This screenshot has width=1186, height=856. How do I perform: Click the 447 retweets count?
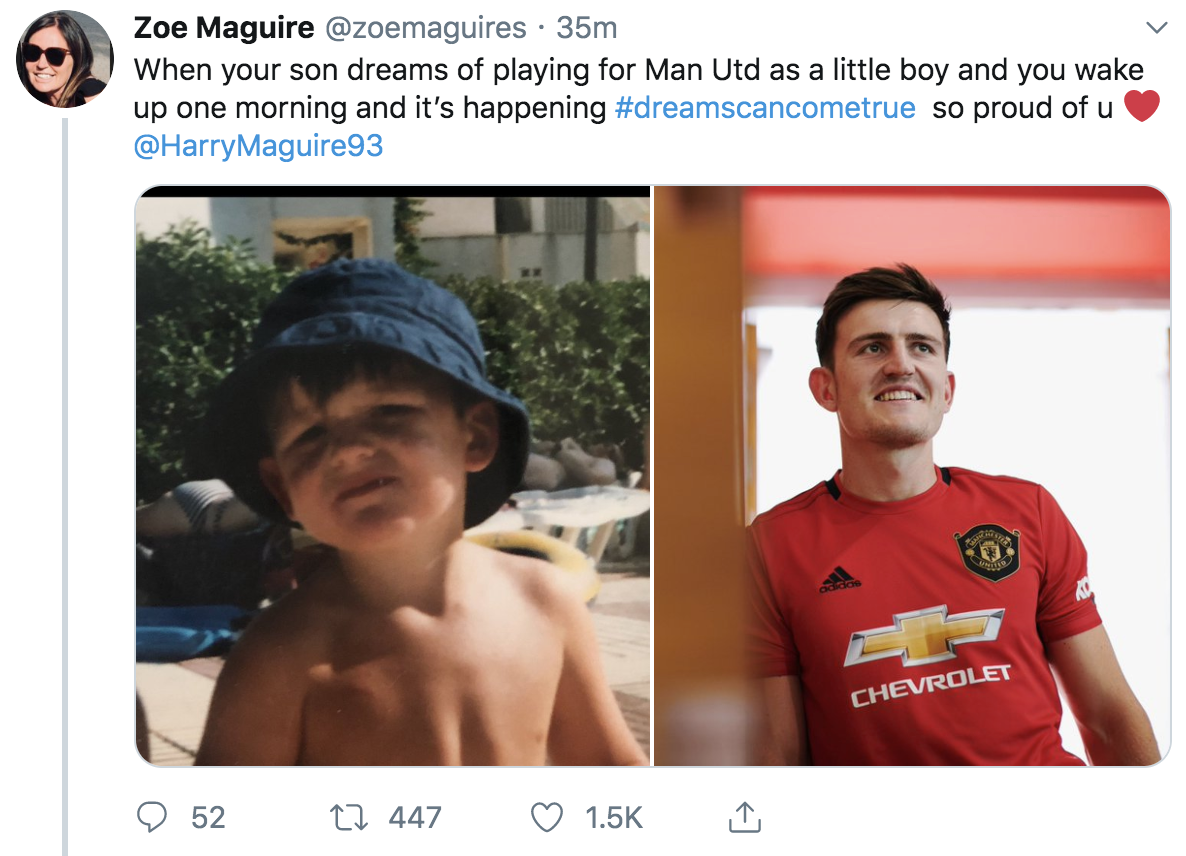415,819
